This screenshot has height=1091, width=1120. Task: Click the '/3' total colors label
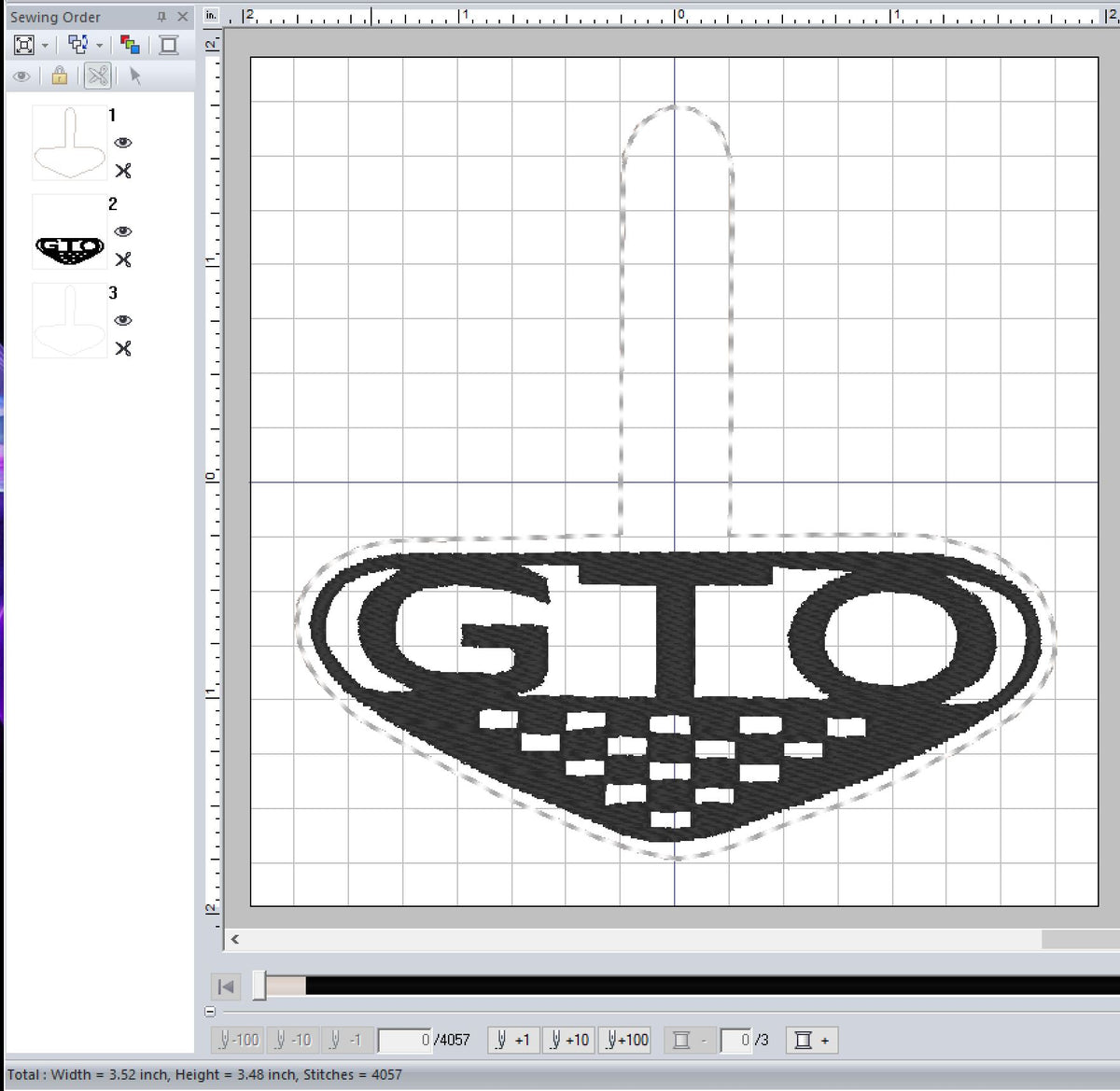click(762, 1040)
